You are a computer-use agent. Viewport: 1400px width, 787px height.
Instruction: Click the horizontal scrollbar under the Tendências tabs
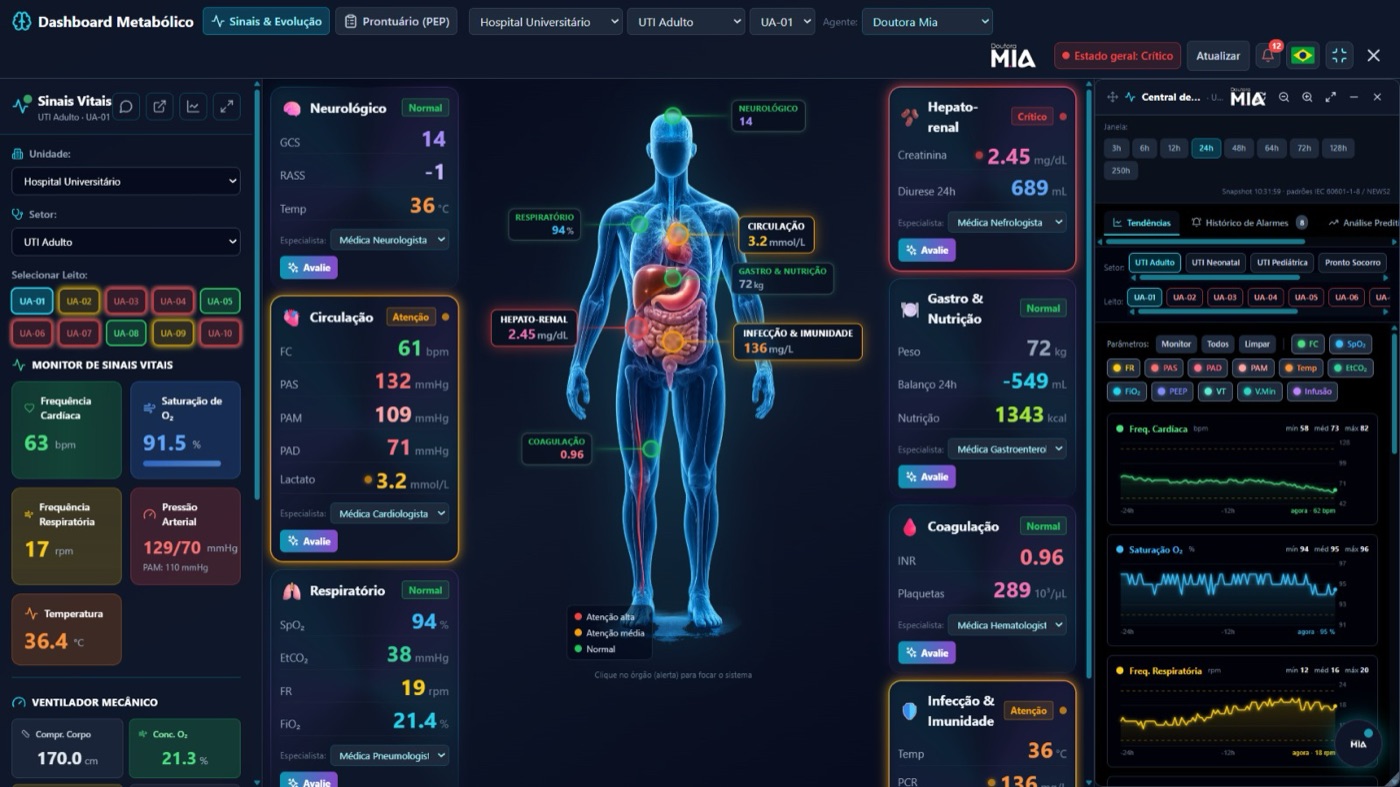pyautogui.click(x=1205, y=242)
